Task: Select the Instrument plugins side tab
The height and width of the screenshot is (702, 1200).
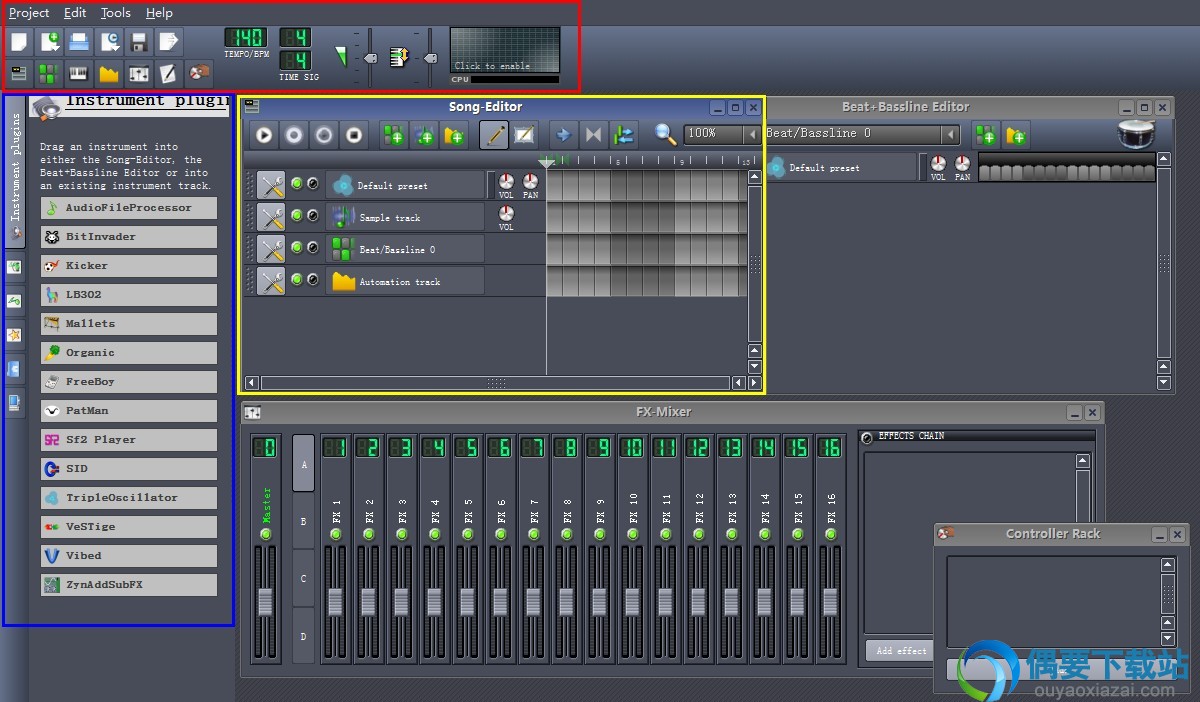Action: tap(16, 172)
